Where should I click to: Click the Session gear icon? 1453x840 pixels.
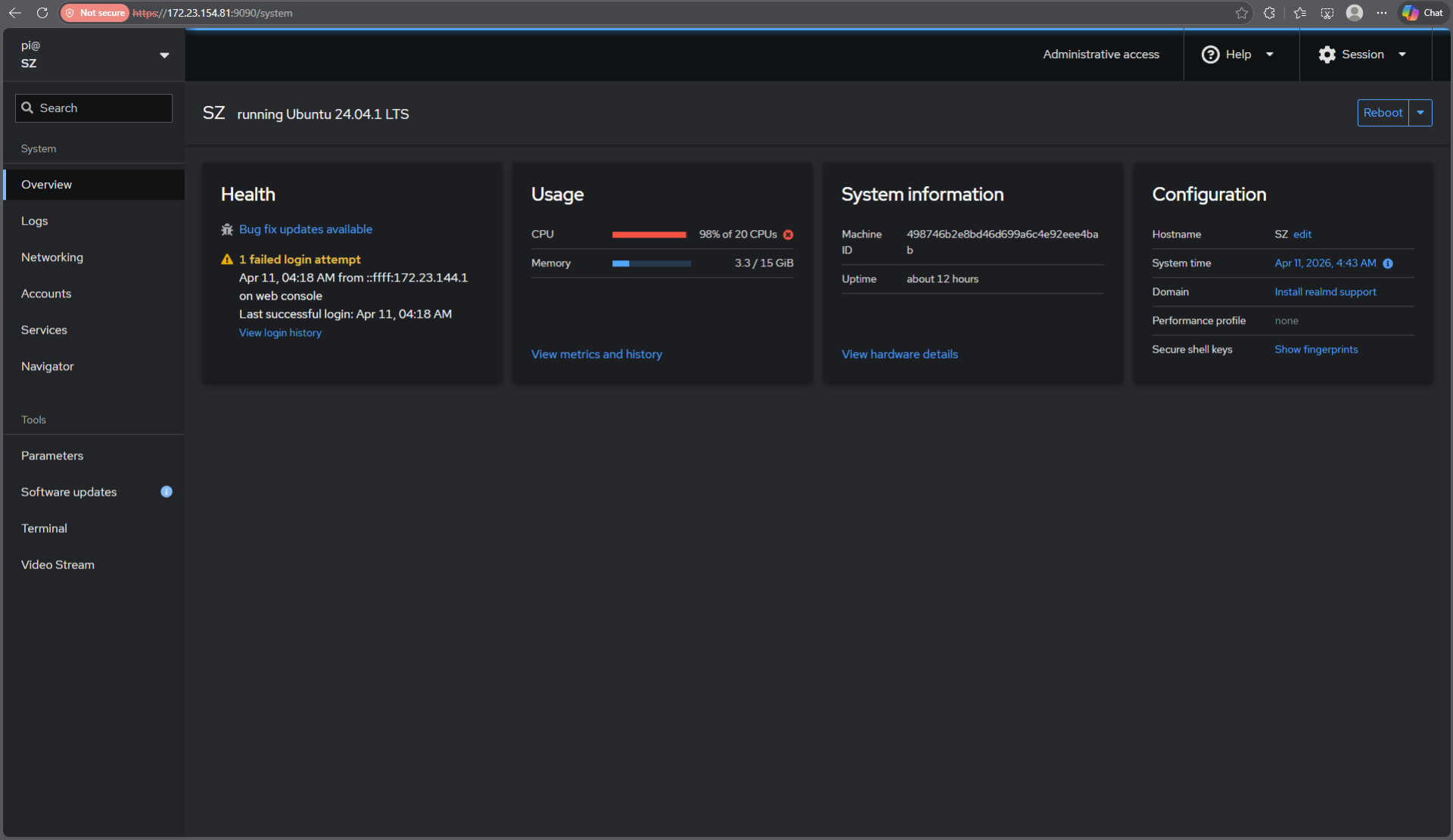[1327, 54]
